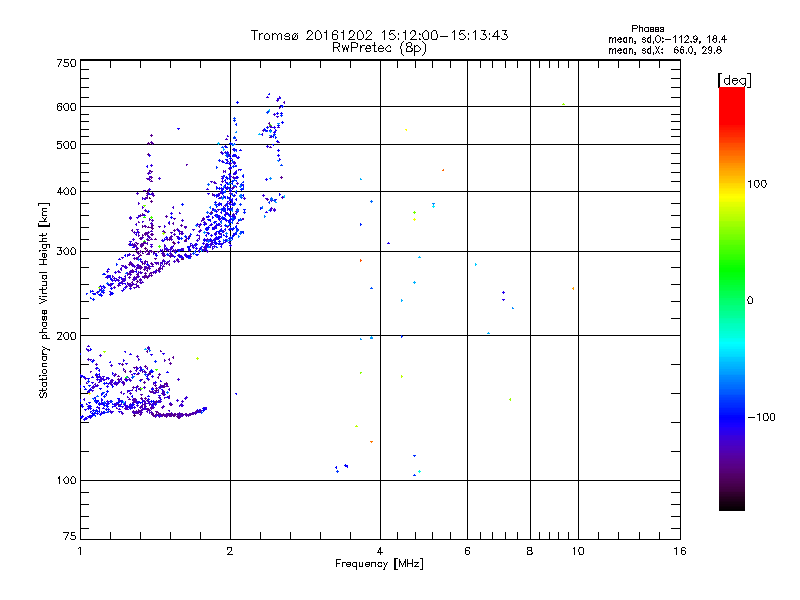Click the x-axis tick label '16'
800x600 pixels.
click(680, 551)
